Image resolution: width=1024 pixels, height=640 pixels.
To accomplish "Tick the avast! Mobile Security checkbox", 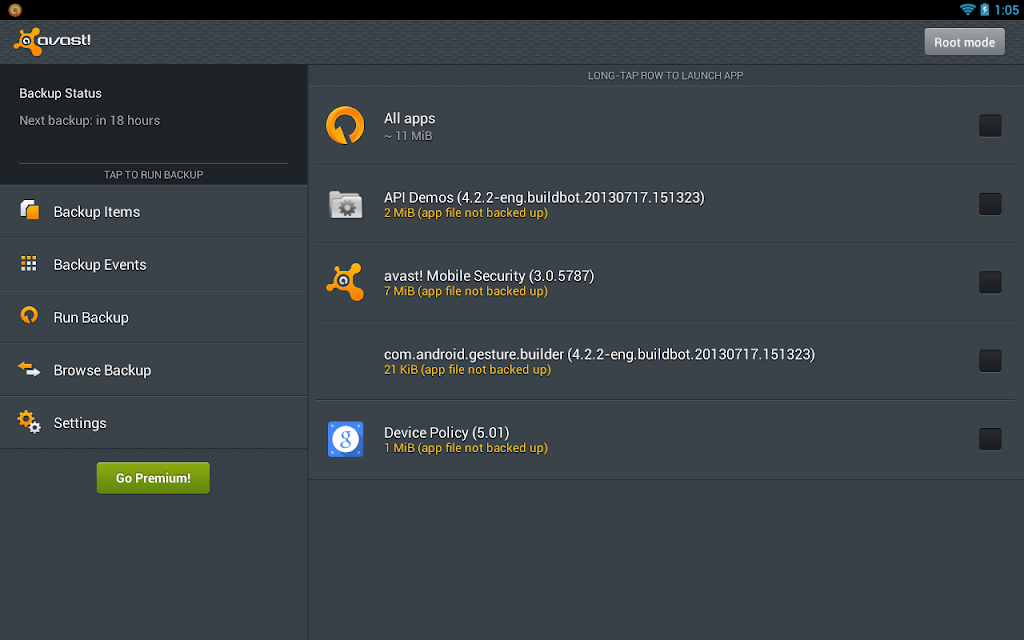I will pos(990,282).
